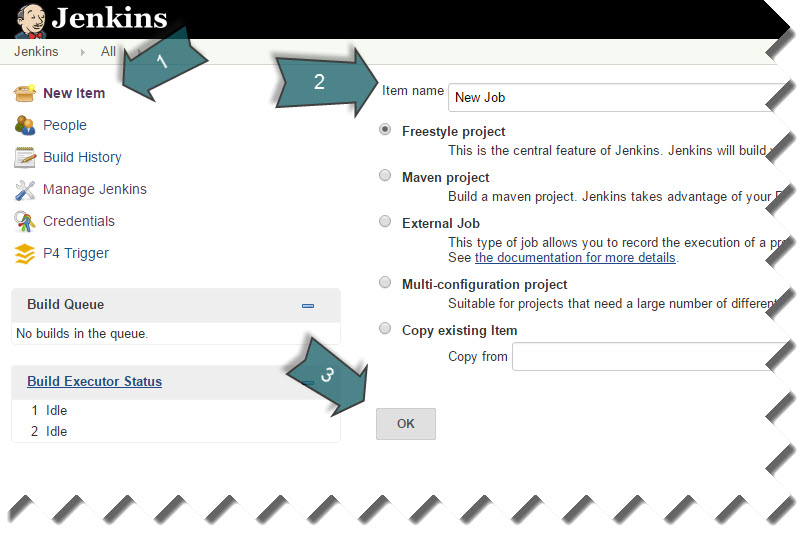Select Copy existing Item radio button

(385, 328)
